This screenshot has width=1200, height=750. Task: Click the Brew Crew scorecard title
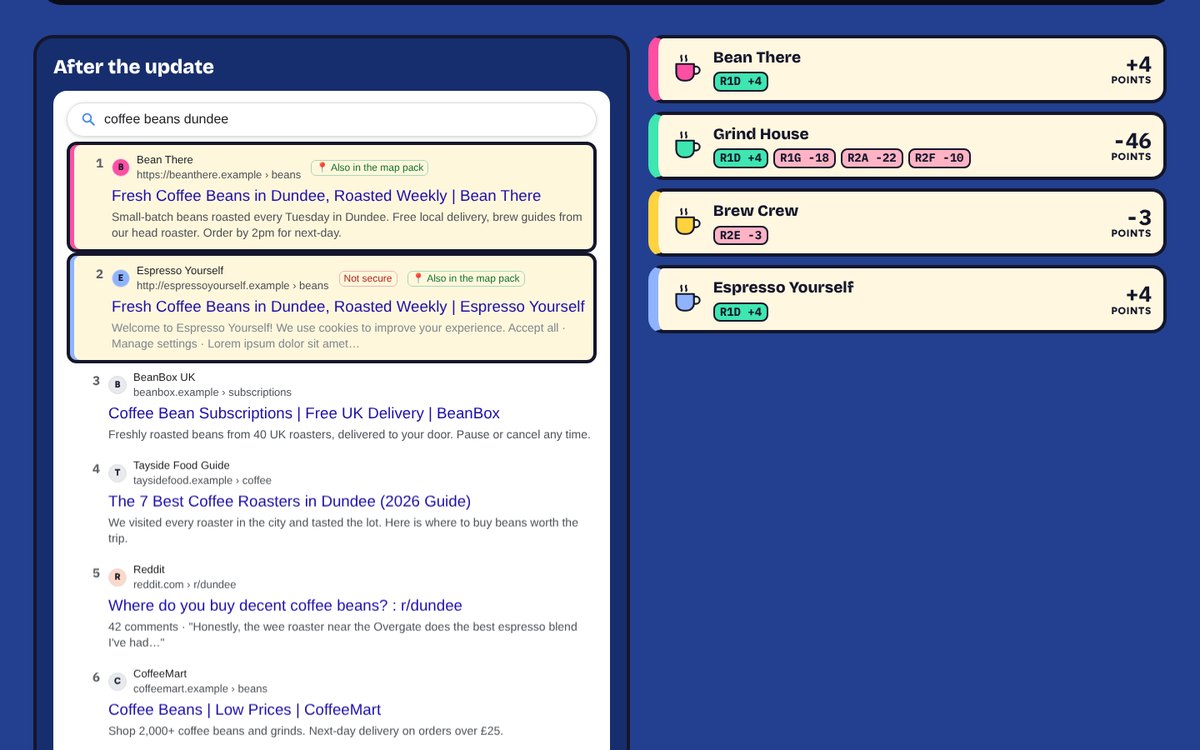click(755, 211)
